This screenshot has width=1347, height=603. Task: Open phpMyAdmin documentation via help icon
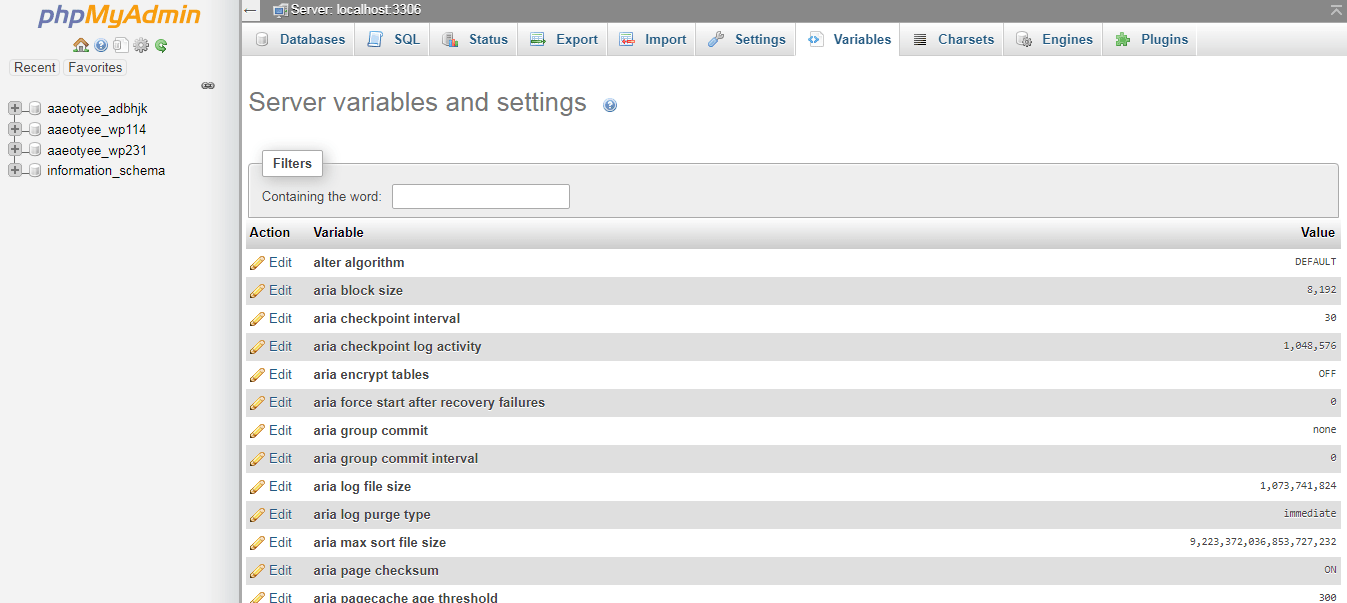(x=101, y=45)
